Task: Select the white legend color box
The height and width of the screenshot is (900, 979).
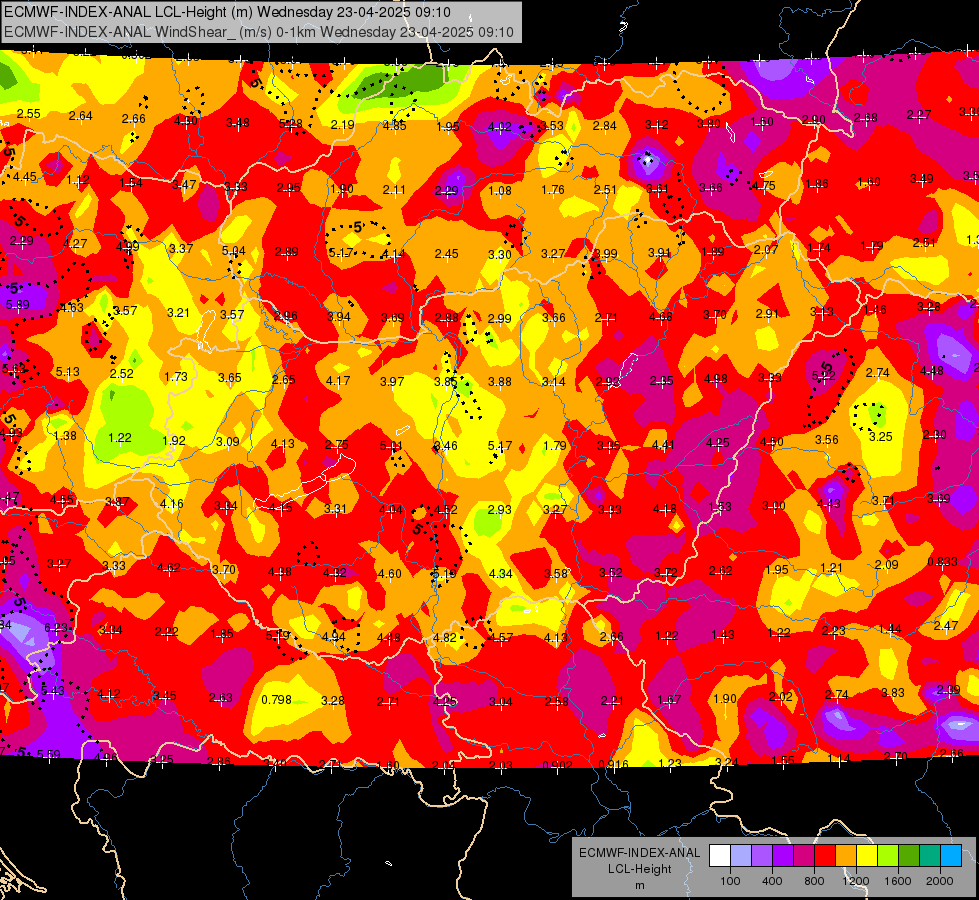Action: point(719,855)
